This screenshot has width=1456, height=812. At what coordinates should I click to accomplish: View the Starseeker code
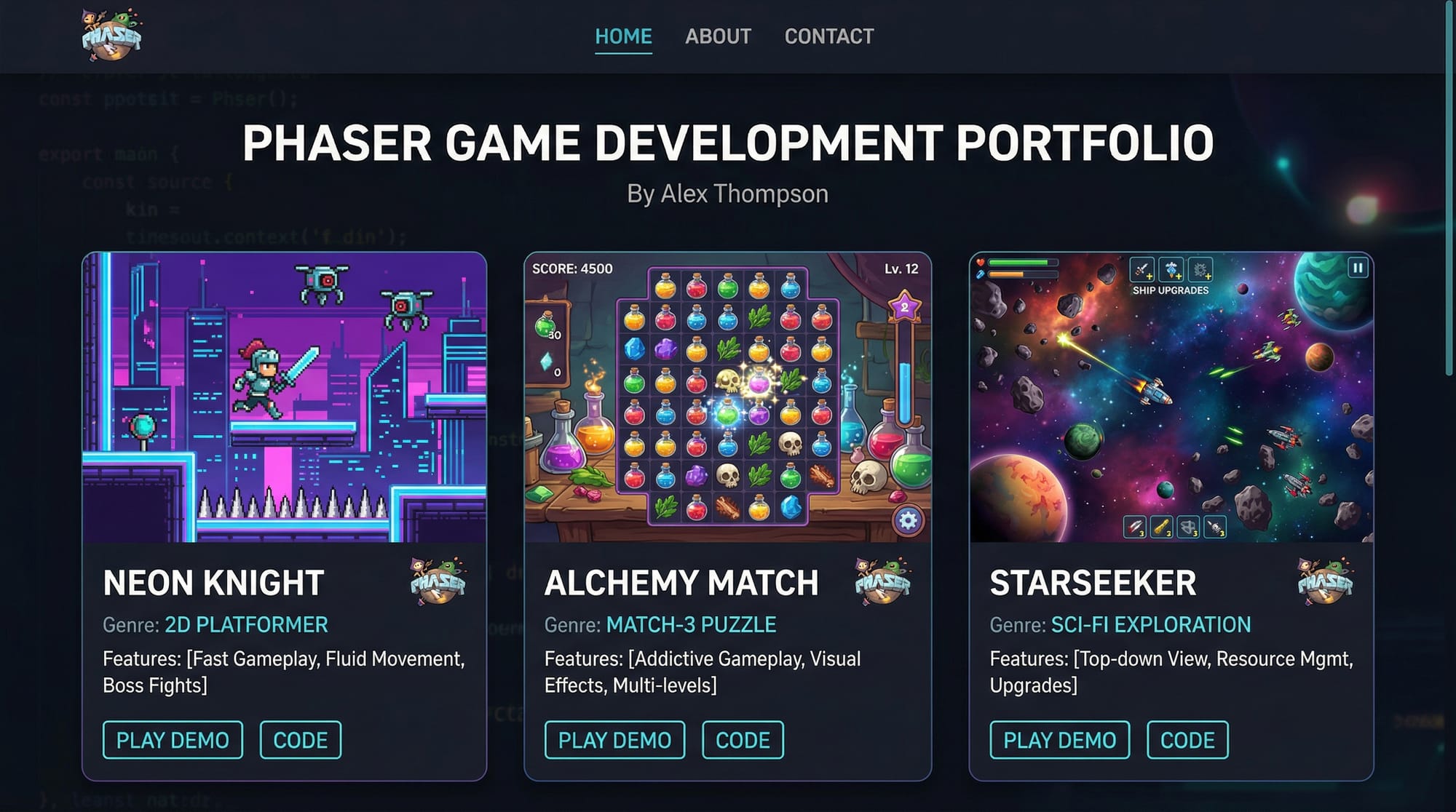coord(1187,740)
